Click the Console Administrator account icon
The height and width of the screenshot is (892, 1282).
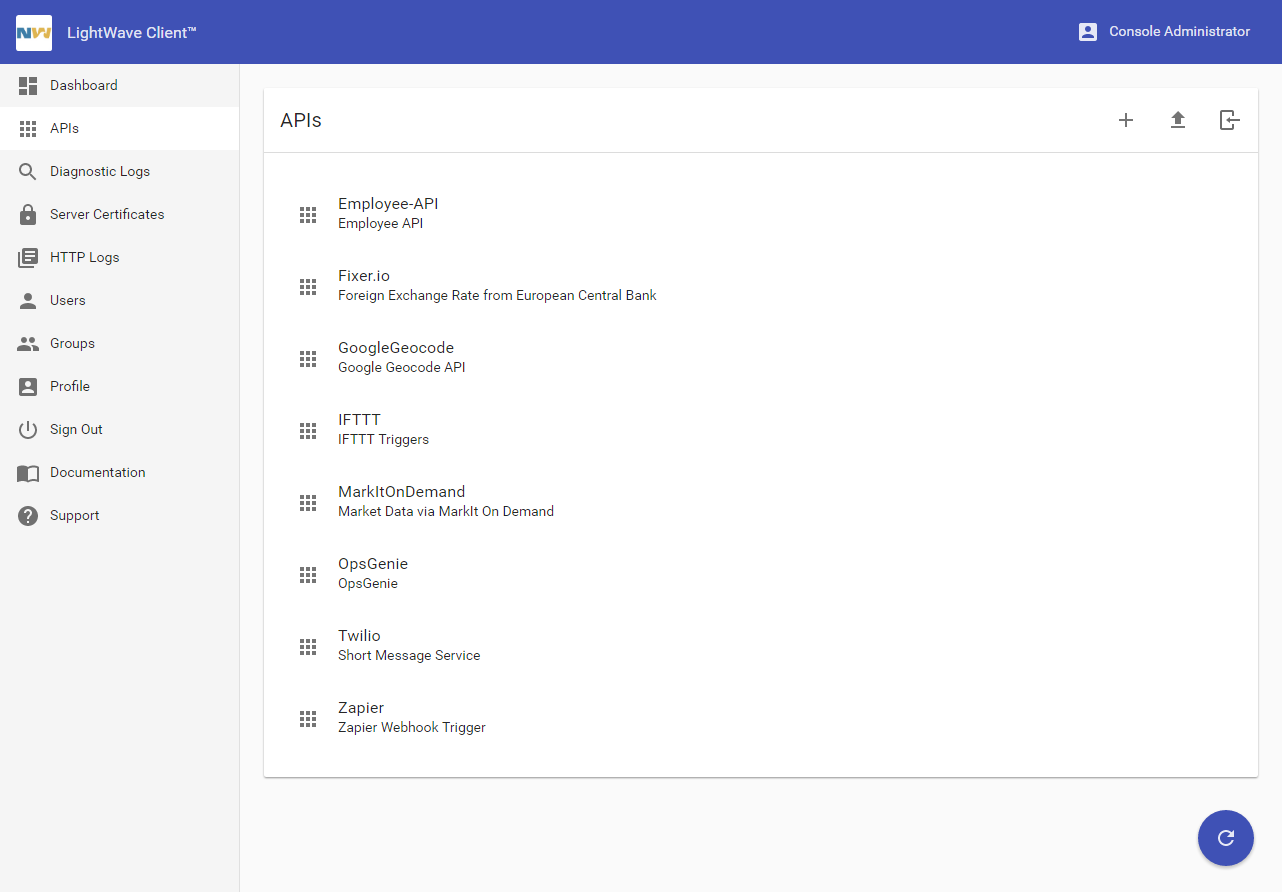pos(1088,32)
